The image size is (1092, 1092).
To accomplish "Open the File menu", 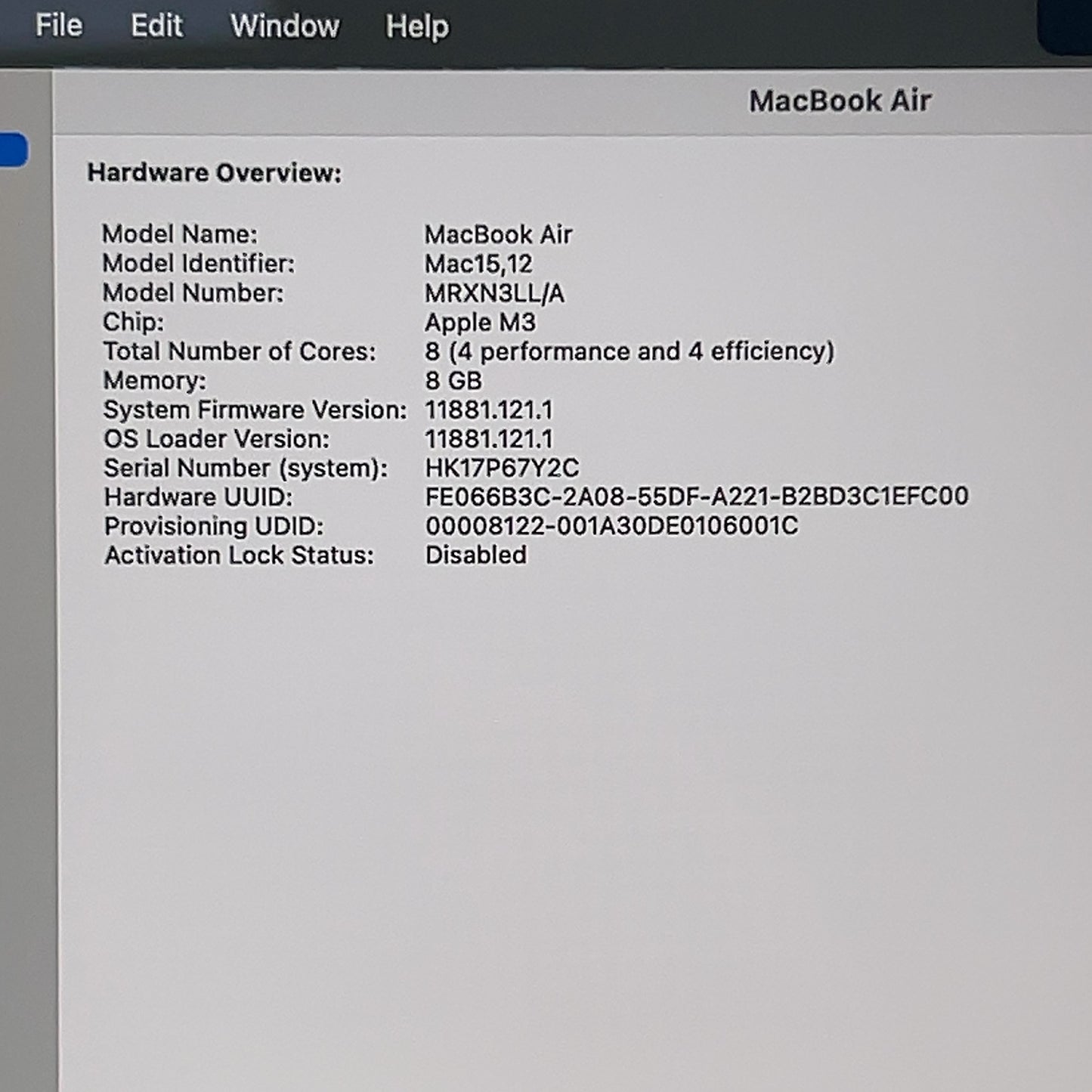I will pyautogui.click(x=59, y=26).
